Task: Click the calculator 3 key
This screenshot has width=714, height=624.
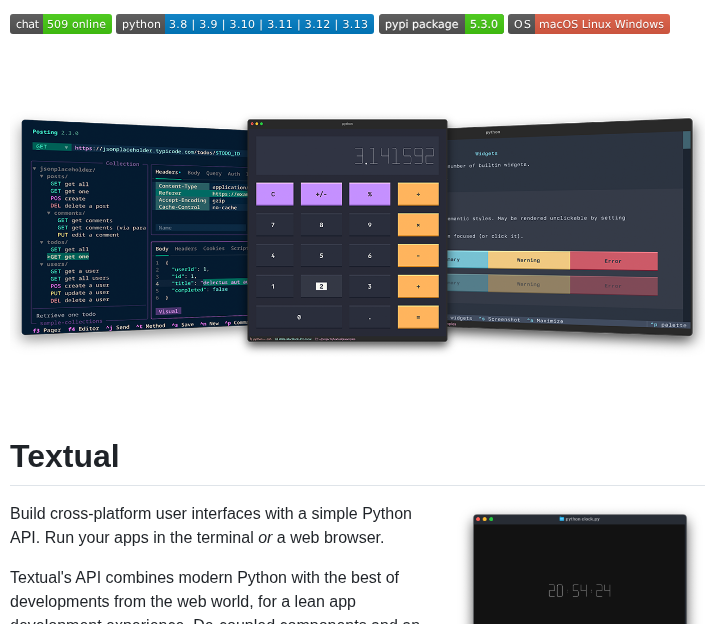Action: 369,286
